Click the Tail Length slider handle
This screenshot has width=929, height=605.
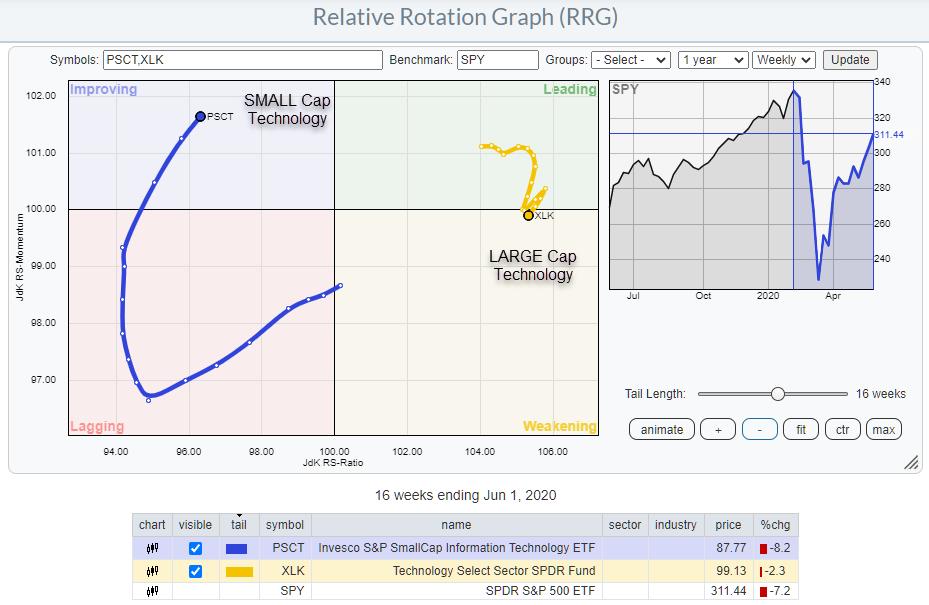pyautogui.click(x=778, y=394)
